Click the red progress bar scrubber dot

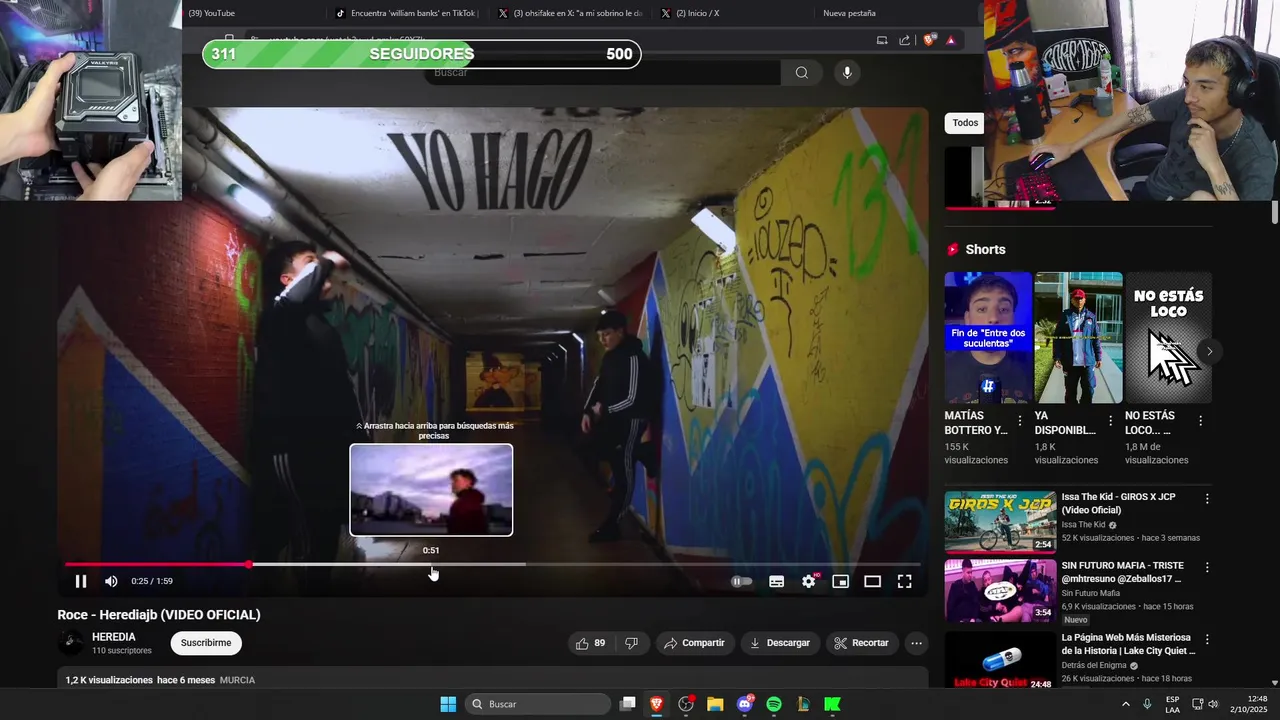pos(248,564)
